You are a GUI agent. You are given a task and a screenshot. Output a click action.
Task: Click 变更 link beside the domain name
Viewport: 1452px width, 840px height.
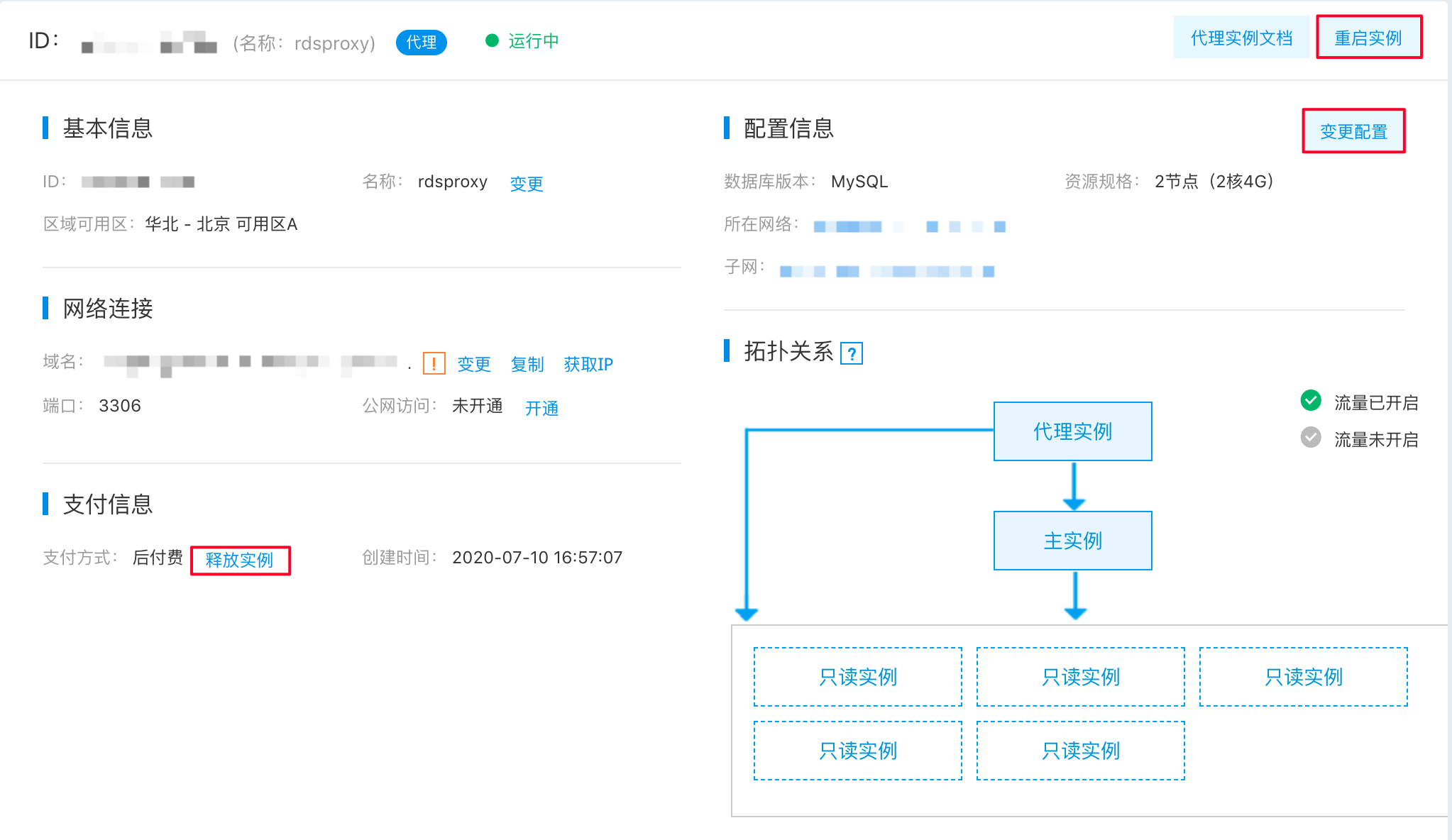[474, 364]
